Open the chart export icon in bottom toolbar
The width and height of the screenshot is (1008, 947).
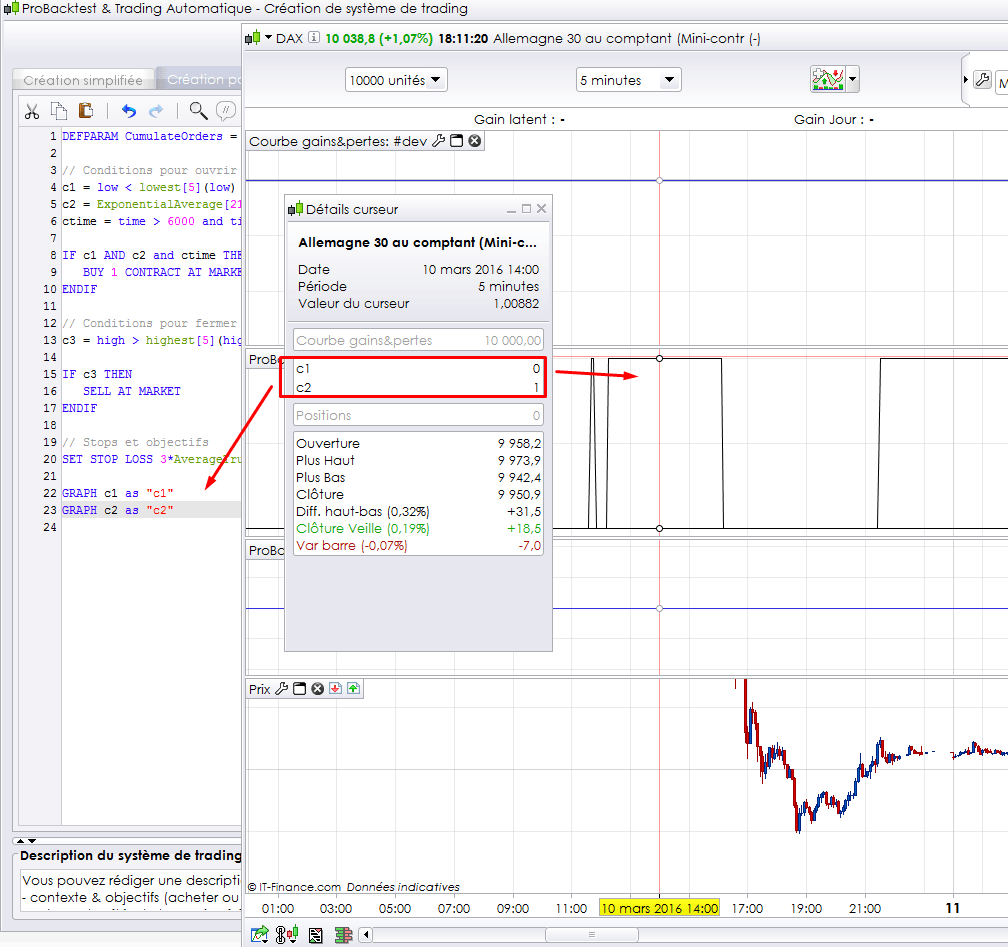(260, 934)
